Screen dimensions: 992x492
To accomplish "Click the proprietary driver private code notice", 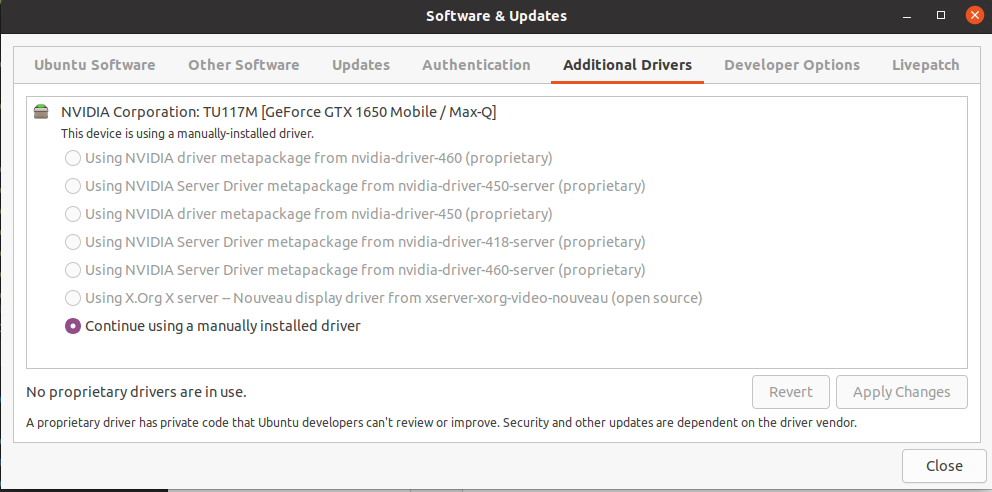I will [442, 422].
